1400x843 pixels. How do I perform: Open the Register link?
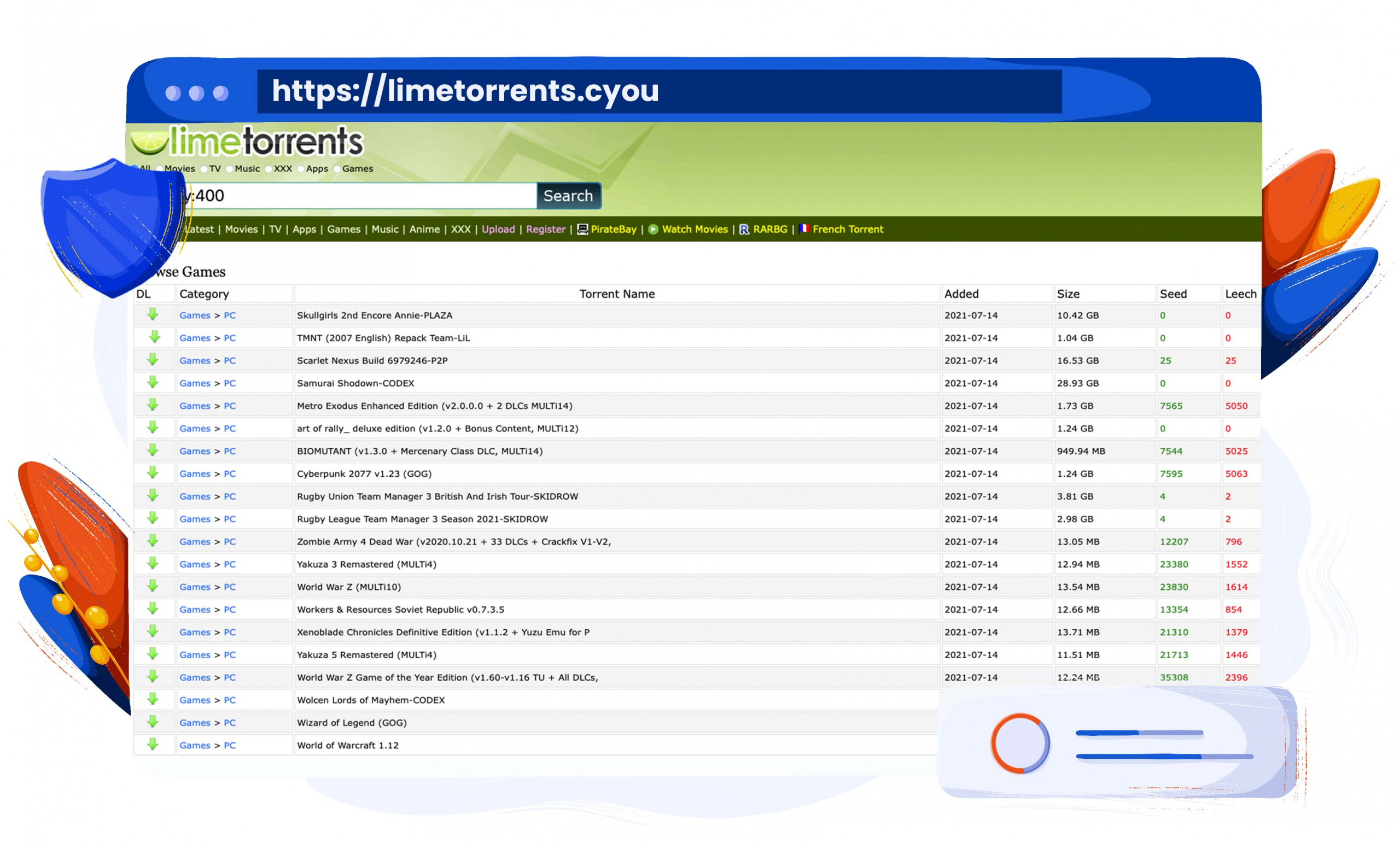(x=545, y=230)
